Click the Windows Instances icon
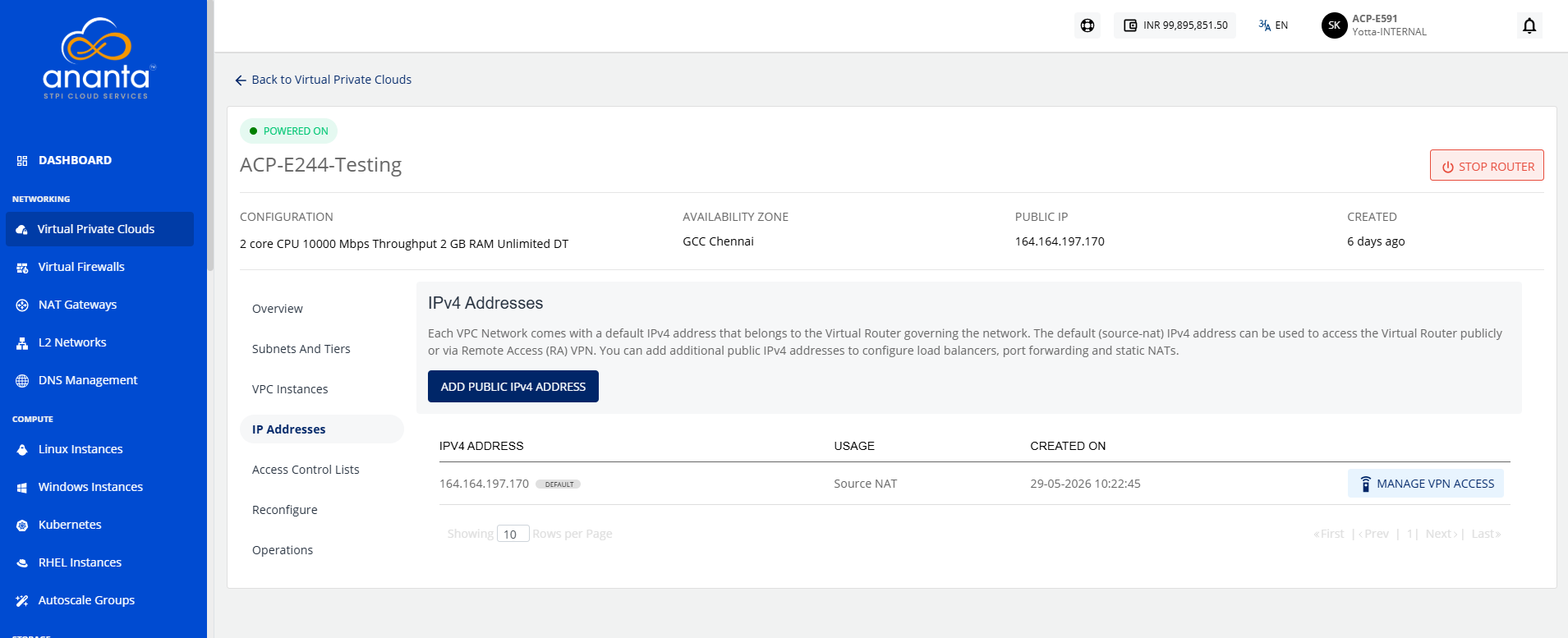The height and width of the screenshot is (638, 1568). (x=22, y=488)
